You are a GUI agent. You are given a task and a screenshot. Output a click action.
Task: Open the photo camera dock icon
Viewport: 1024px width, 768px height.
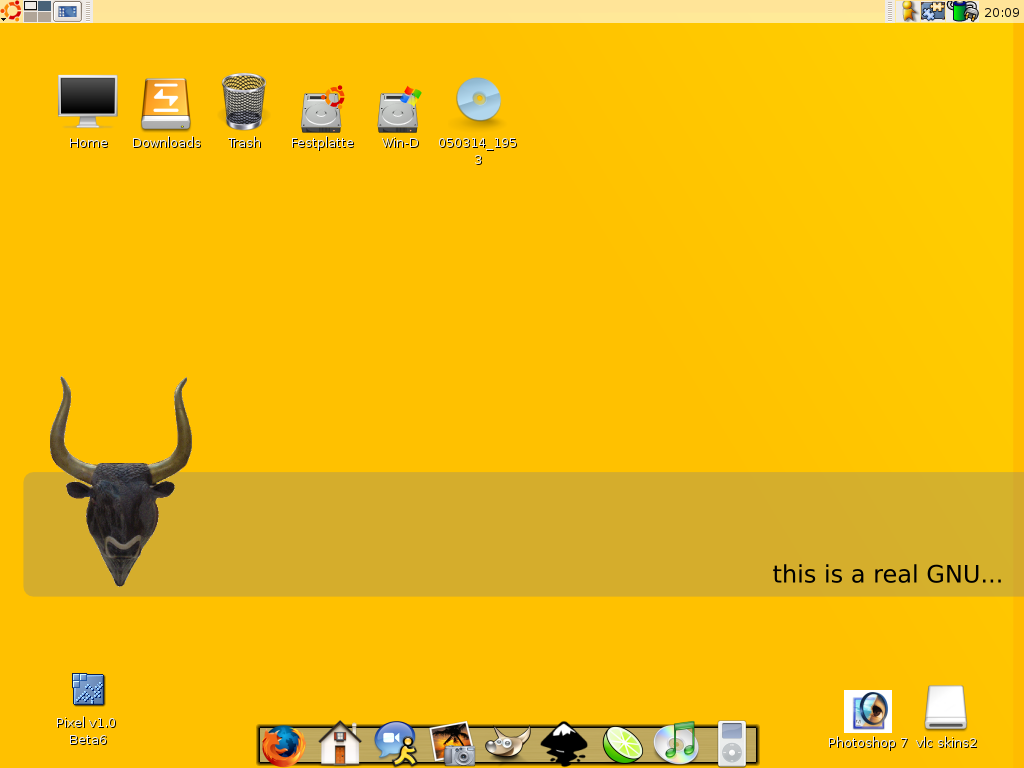pos(452,743)
